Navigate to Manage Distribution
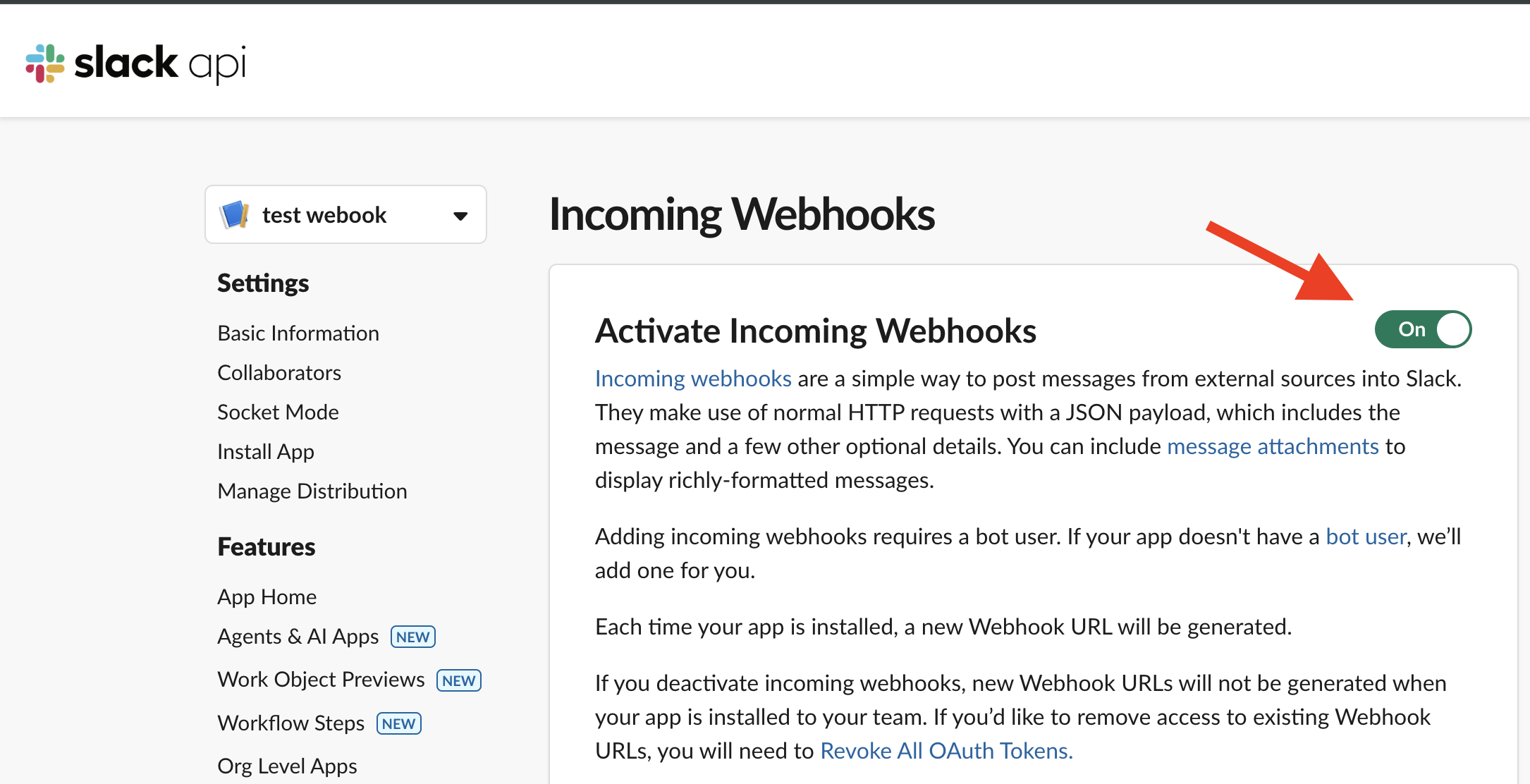Image resolution: width=1530 pixels, height=784 pixels. coord(312,491)
